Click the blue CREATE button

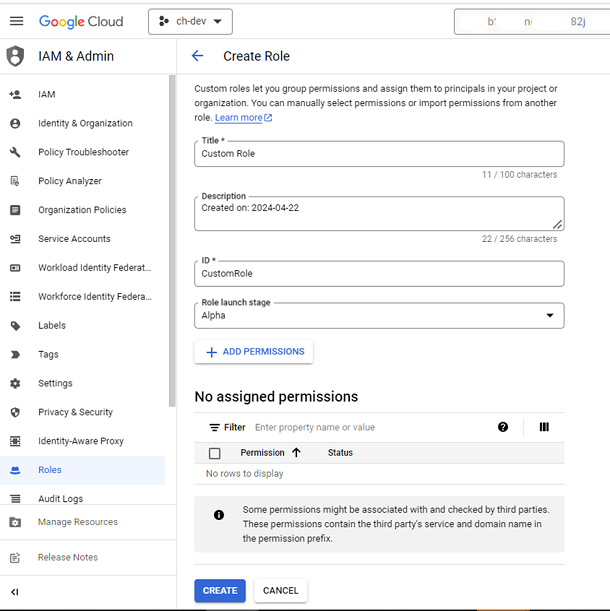(220, 590)
